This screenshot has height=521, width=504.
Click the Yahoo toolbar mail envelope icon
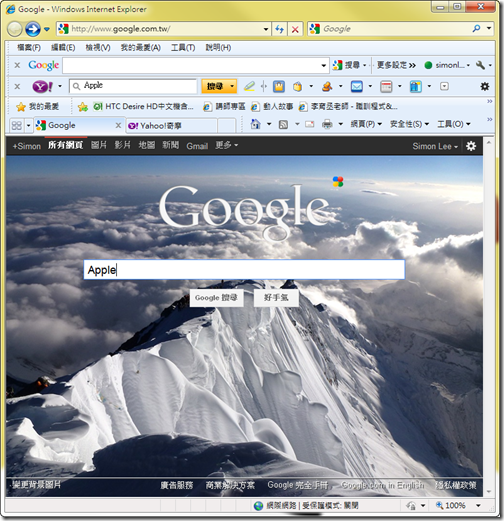coord(356,87)
